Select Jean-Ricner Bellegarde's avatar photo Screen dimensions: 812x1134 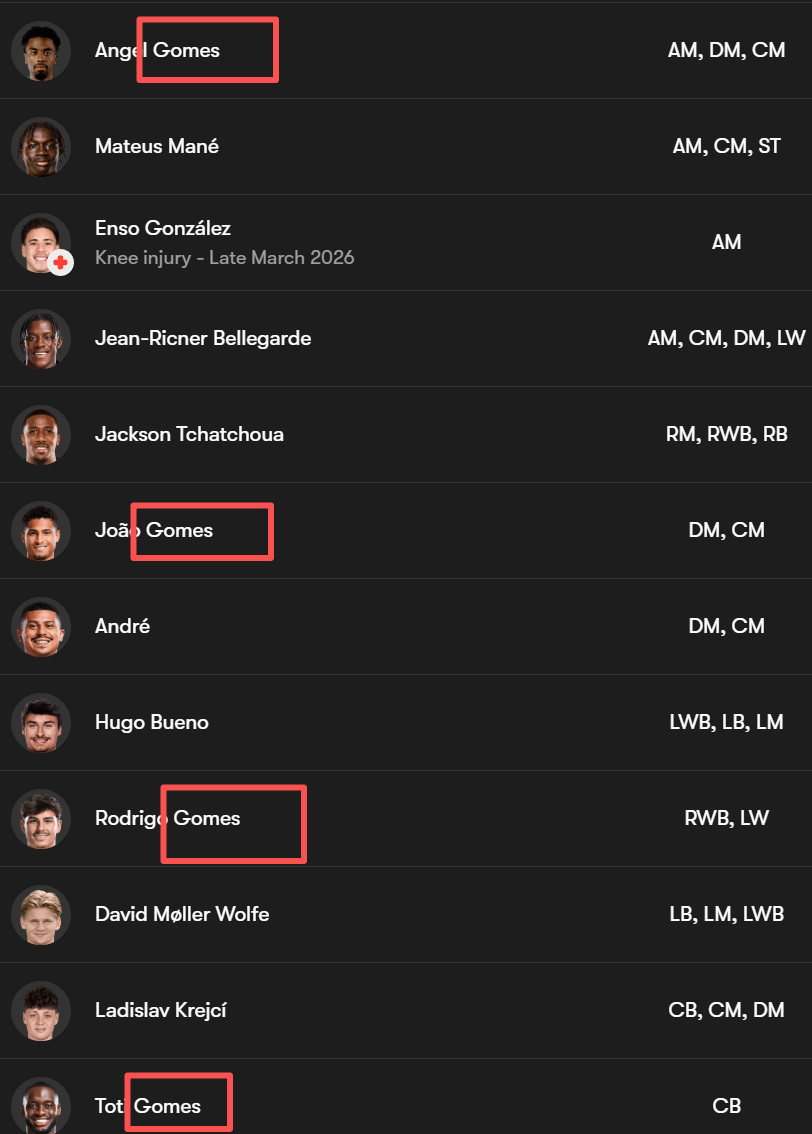(x=41, y=338)
